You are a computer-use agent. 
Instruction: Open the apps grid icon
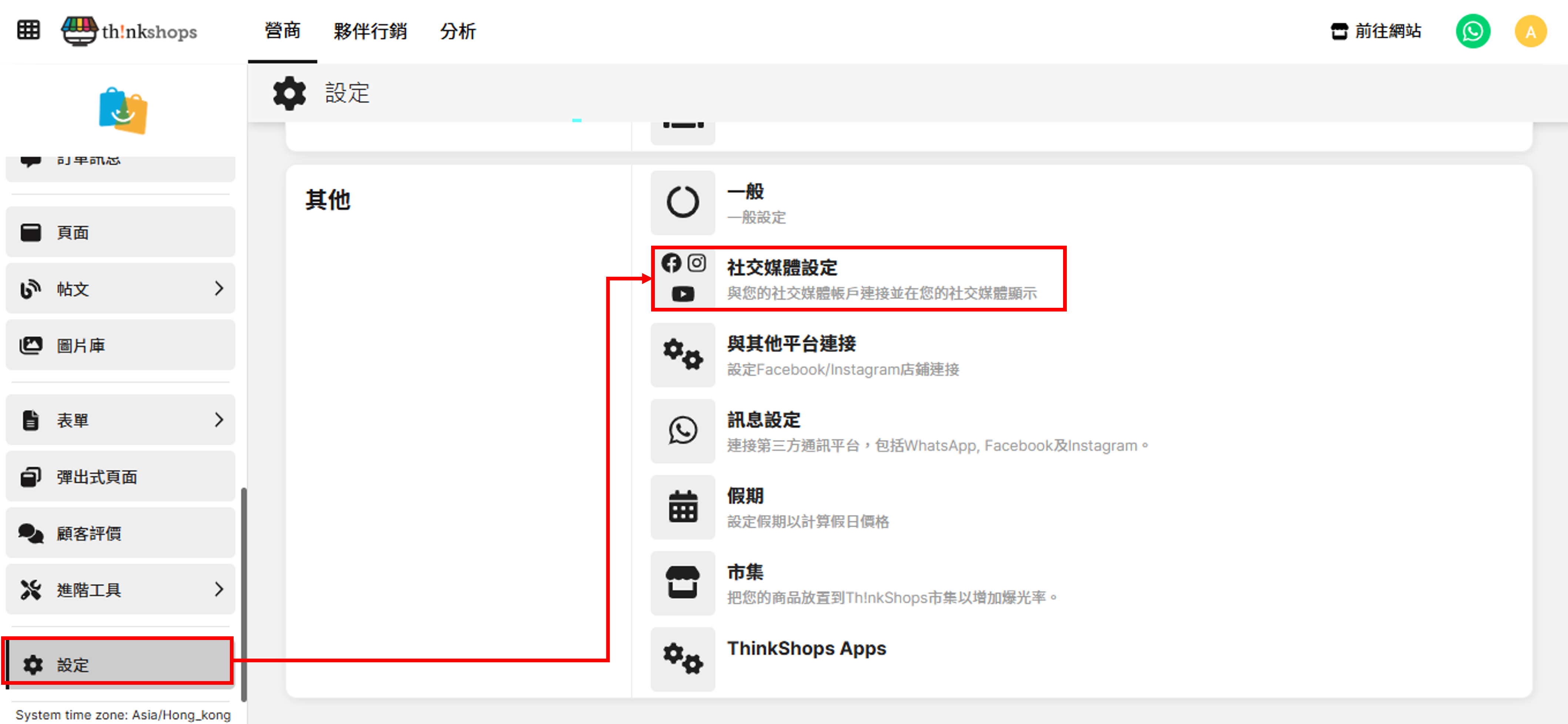tap(28, 30)
